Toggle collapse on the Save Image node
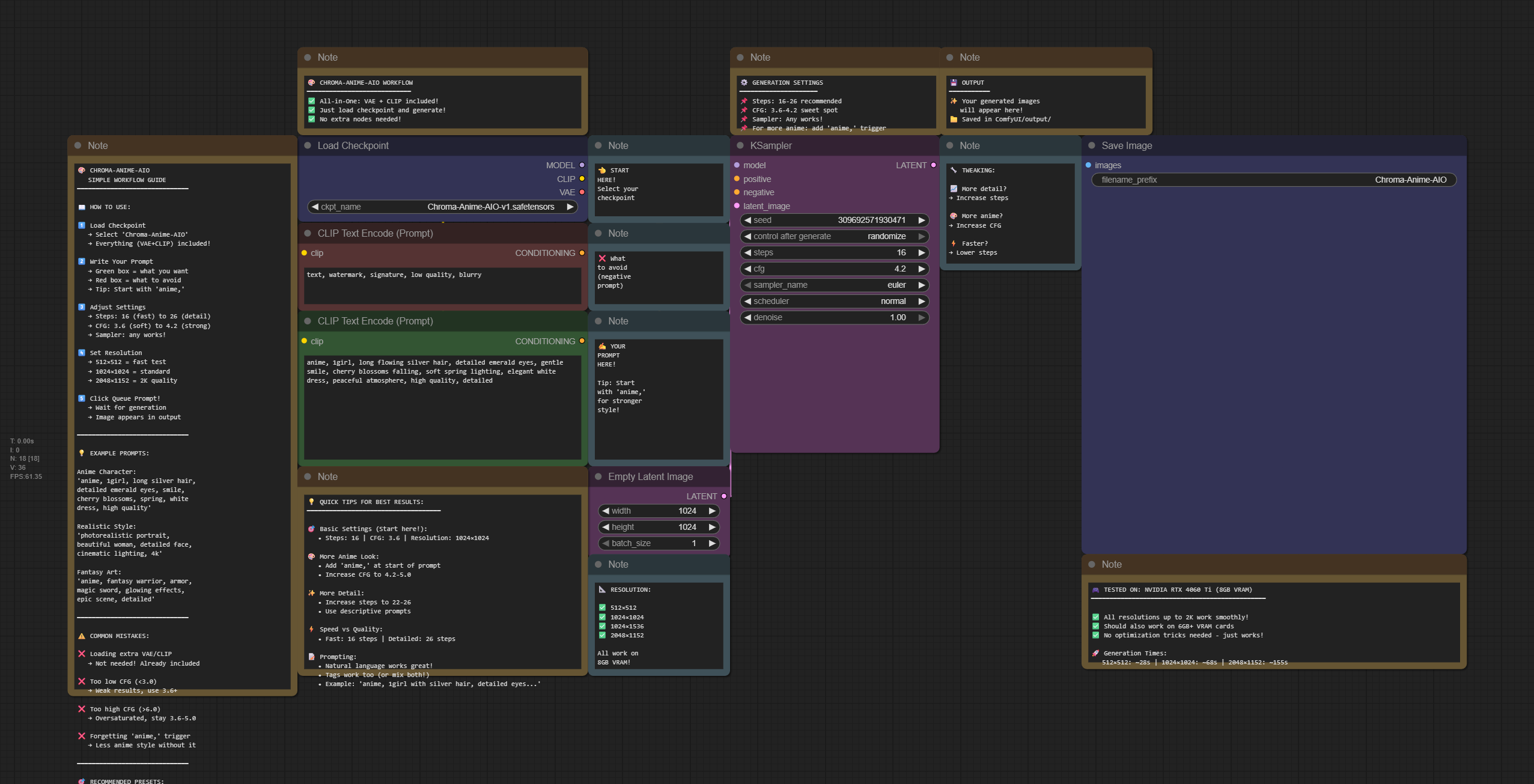Image resolution: width=1534 pixels, height=784 pixels. coord(1092,145)
